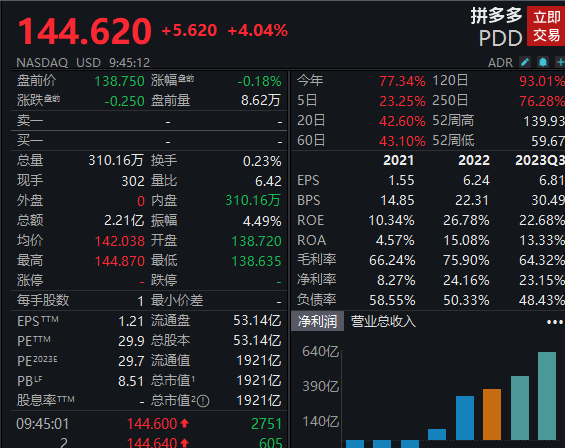Screen dimensions: 565x448
Task: Click the PE 2023E value 29.7
Action: [131, 361]
